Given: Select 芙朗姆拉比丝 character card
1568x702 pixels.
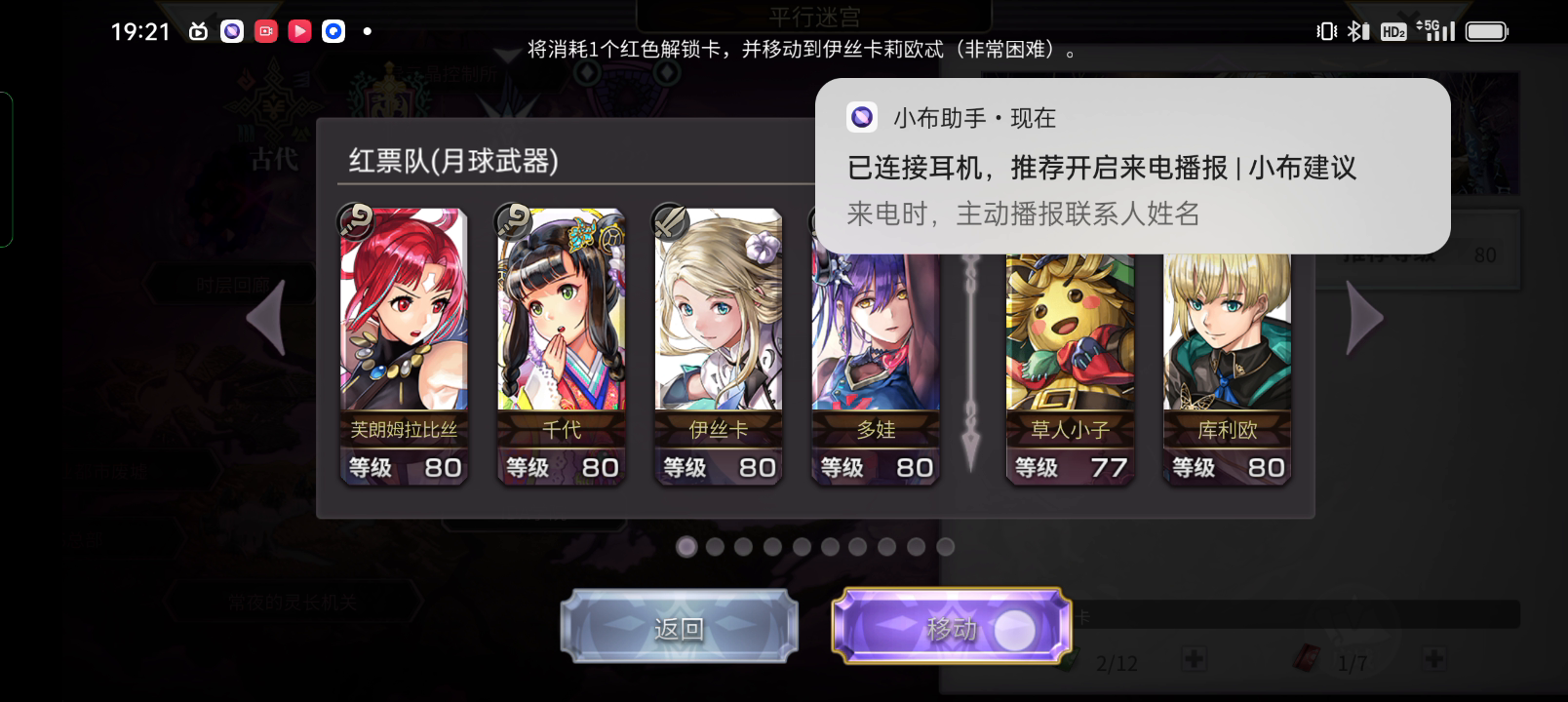Looking at the screenshot, I should click(x=404, y=346).
